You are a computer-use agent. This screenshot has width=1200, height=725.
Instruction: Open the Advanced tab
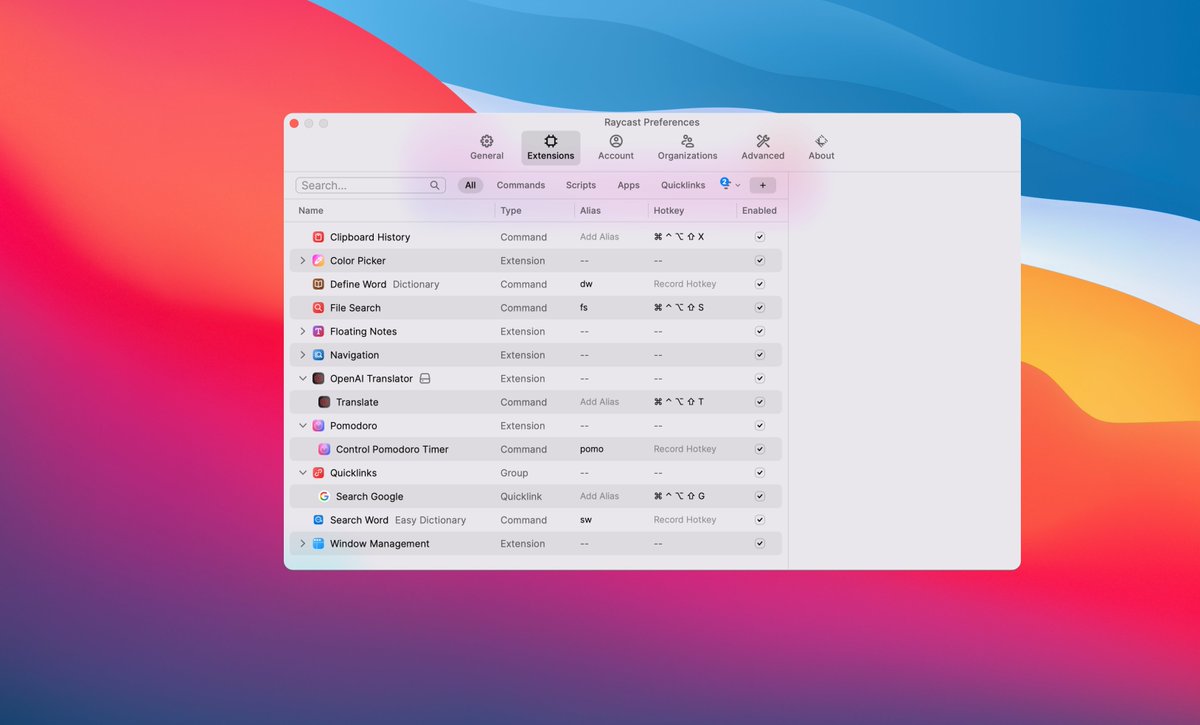(763, 148)
